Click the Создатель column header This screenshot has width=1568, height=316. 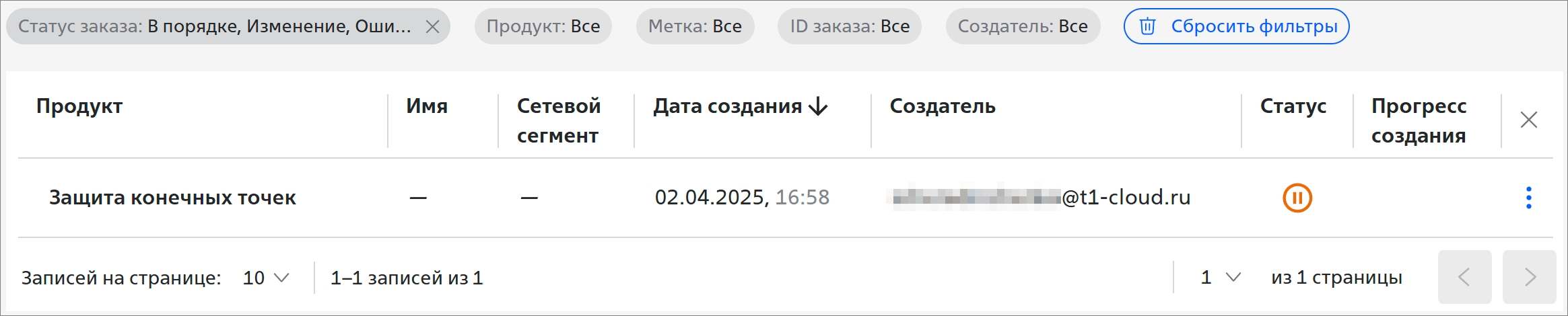[x=943, y=106]
